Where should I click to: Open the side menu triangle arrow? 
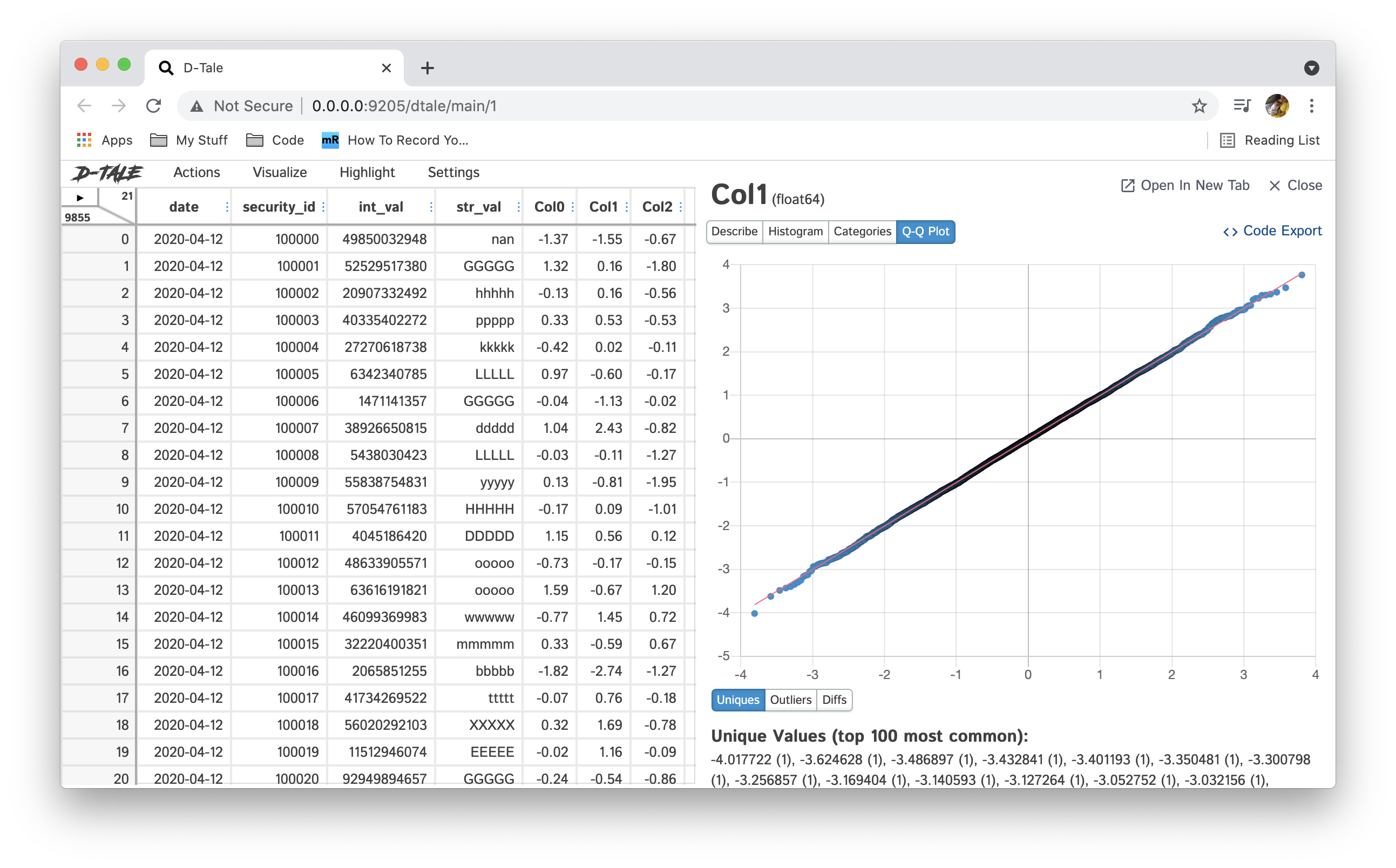click(80, 198)
